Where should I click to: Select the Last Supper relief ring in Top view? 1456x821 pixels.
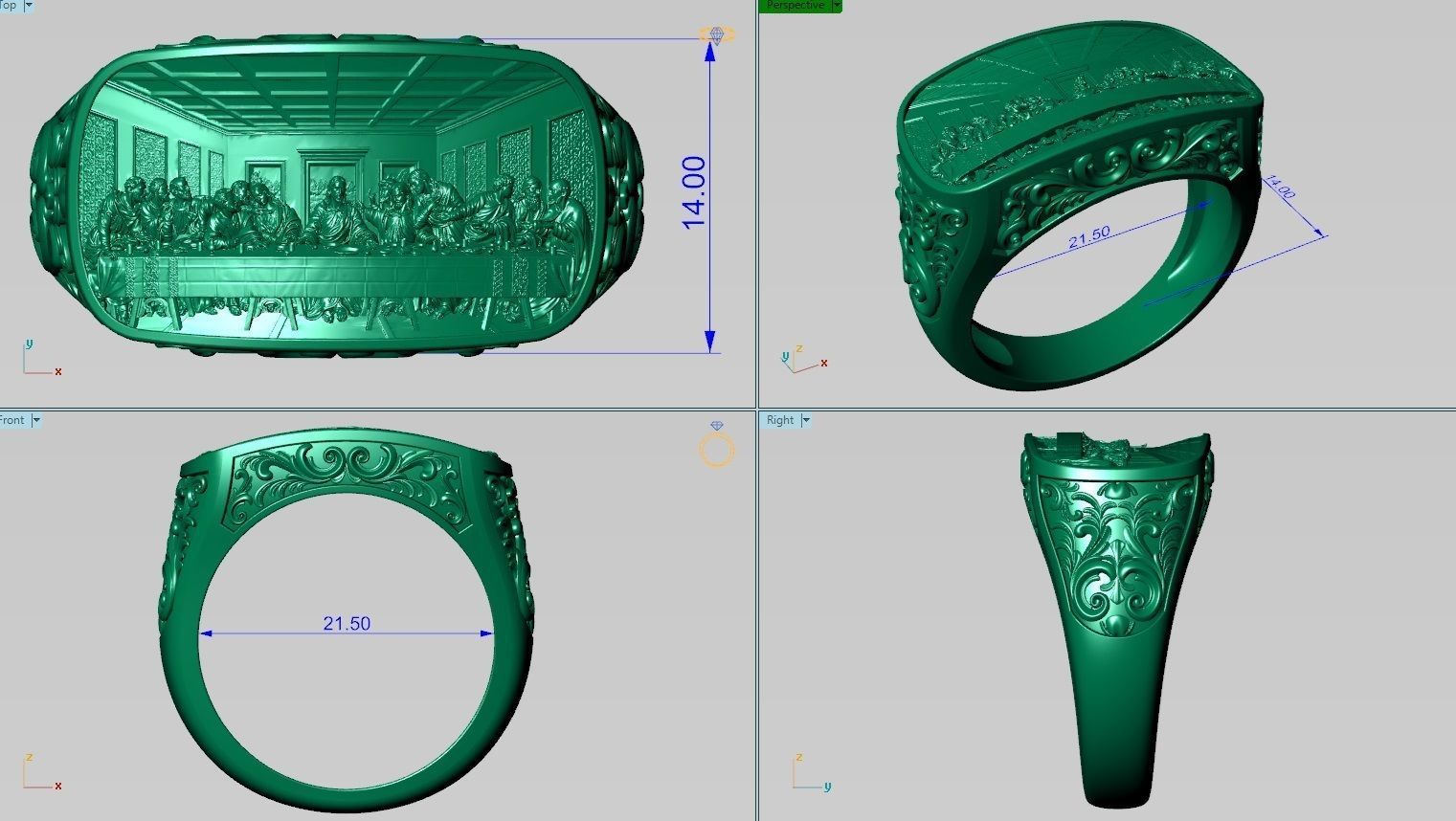[x=335, y=196]
